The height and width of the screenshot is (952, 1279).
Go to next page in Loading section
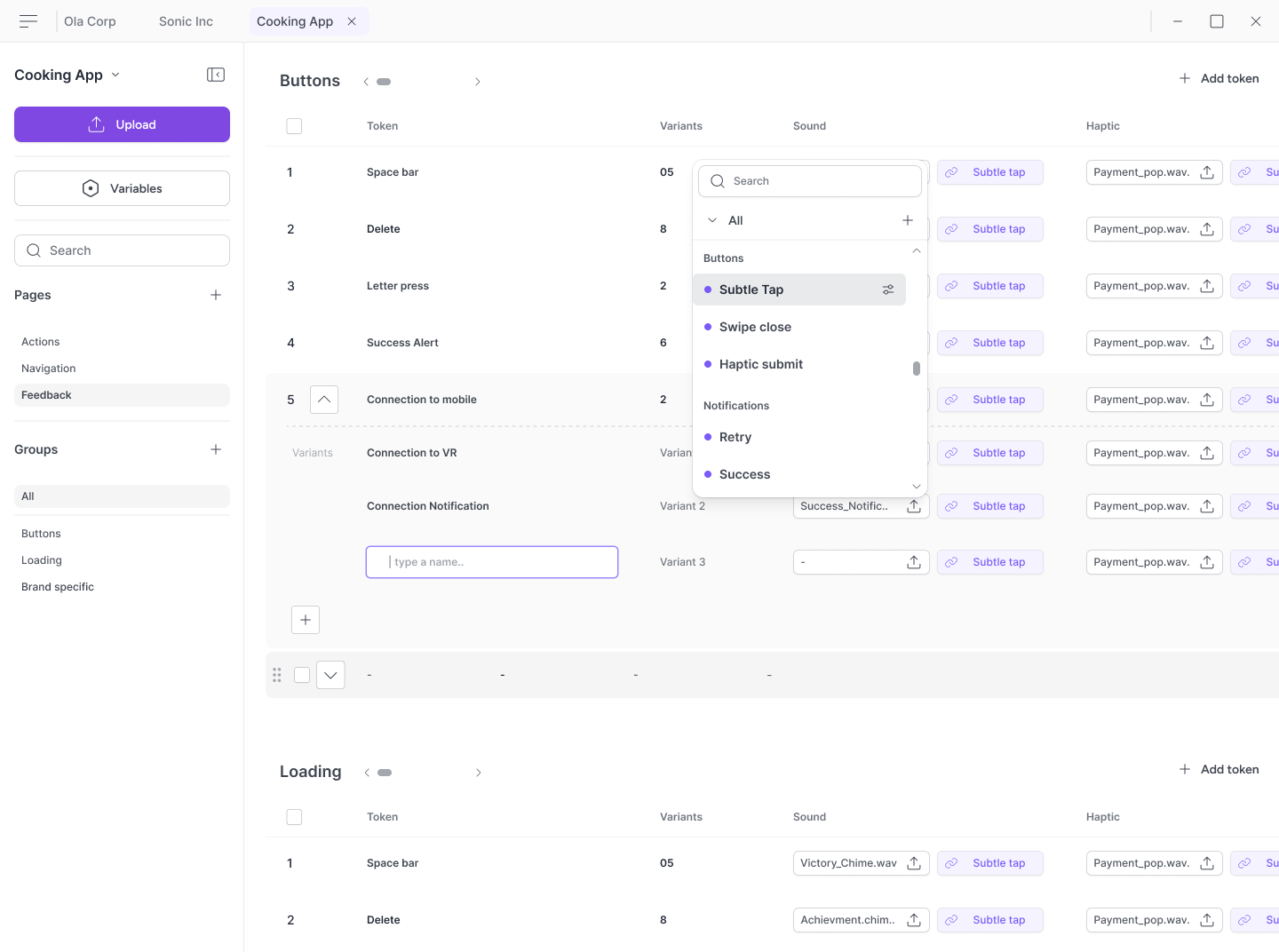click(479, 773)
